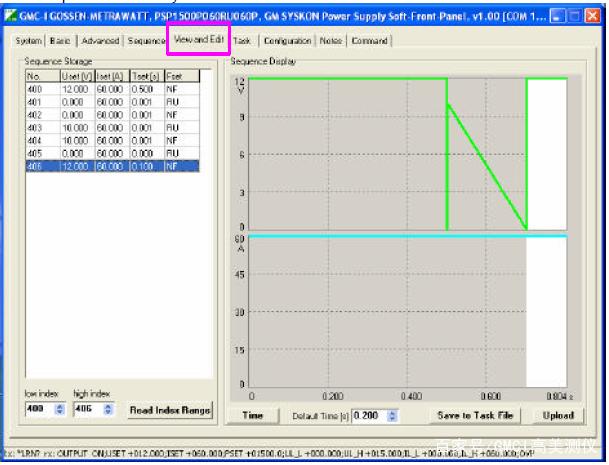Adjust the Default Time spinner arrows
Screen dimensions: 609x465
click(x=392, y=416)
